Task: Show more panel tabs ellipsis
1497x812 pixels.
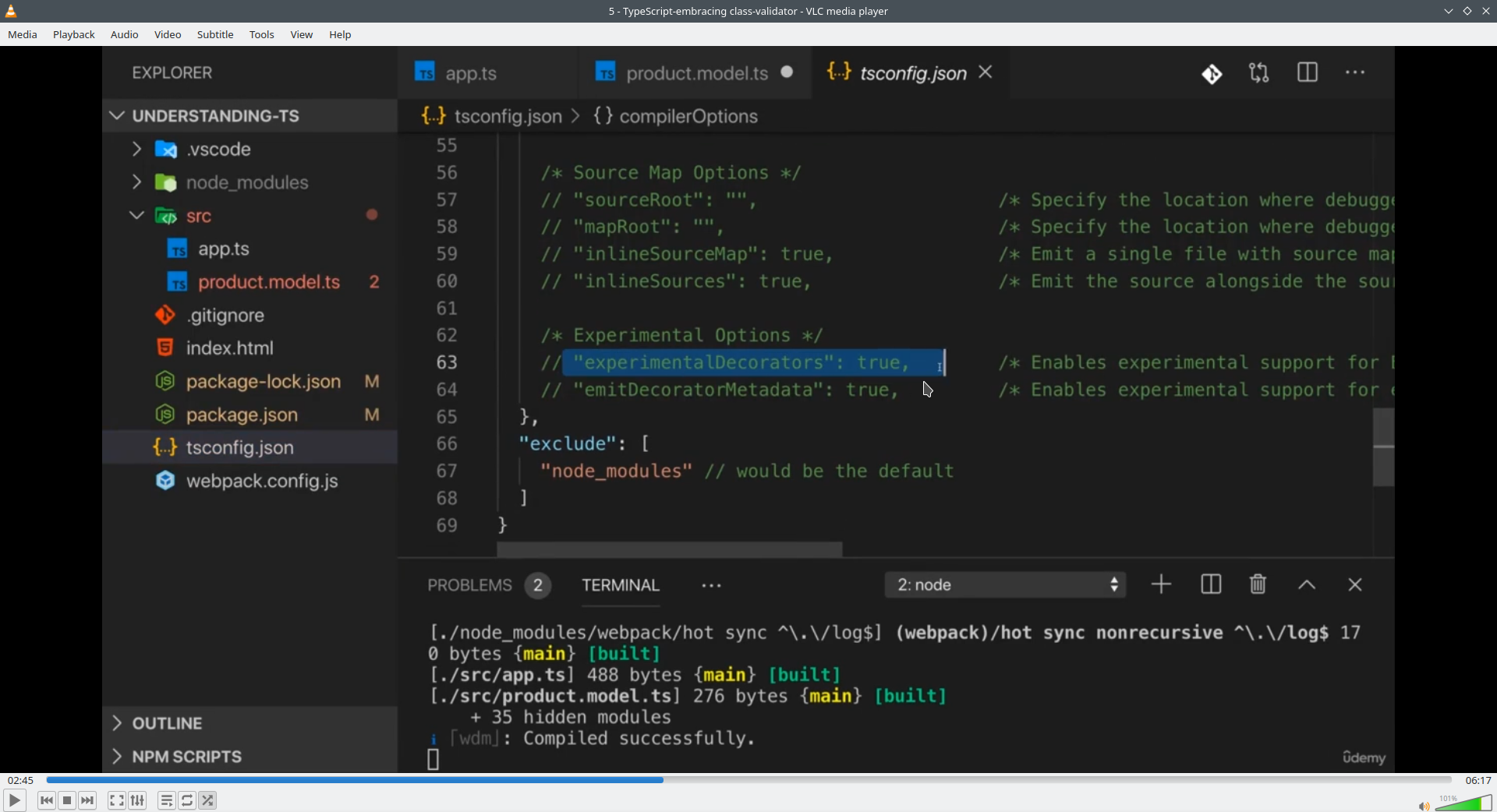Action: pos(711,586)
